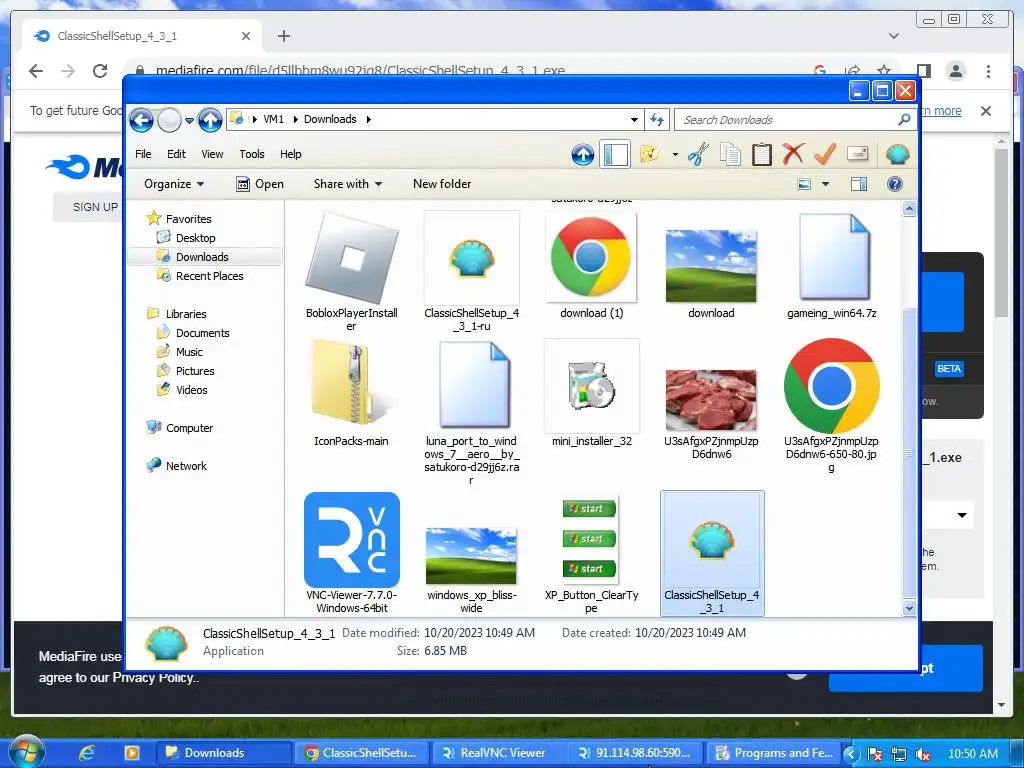Image resolution: width=1024 pixels, height=768 pixels.
Task: Click the Paste clipboard icon
Action: tap(761, 155)
